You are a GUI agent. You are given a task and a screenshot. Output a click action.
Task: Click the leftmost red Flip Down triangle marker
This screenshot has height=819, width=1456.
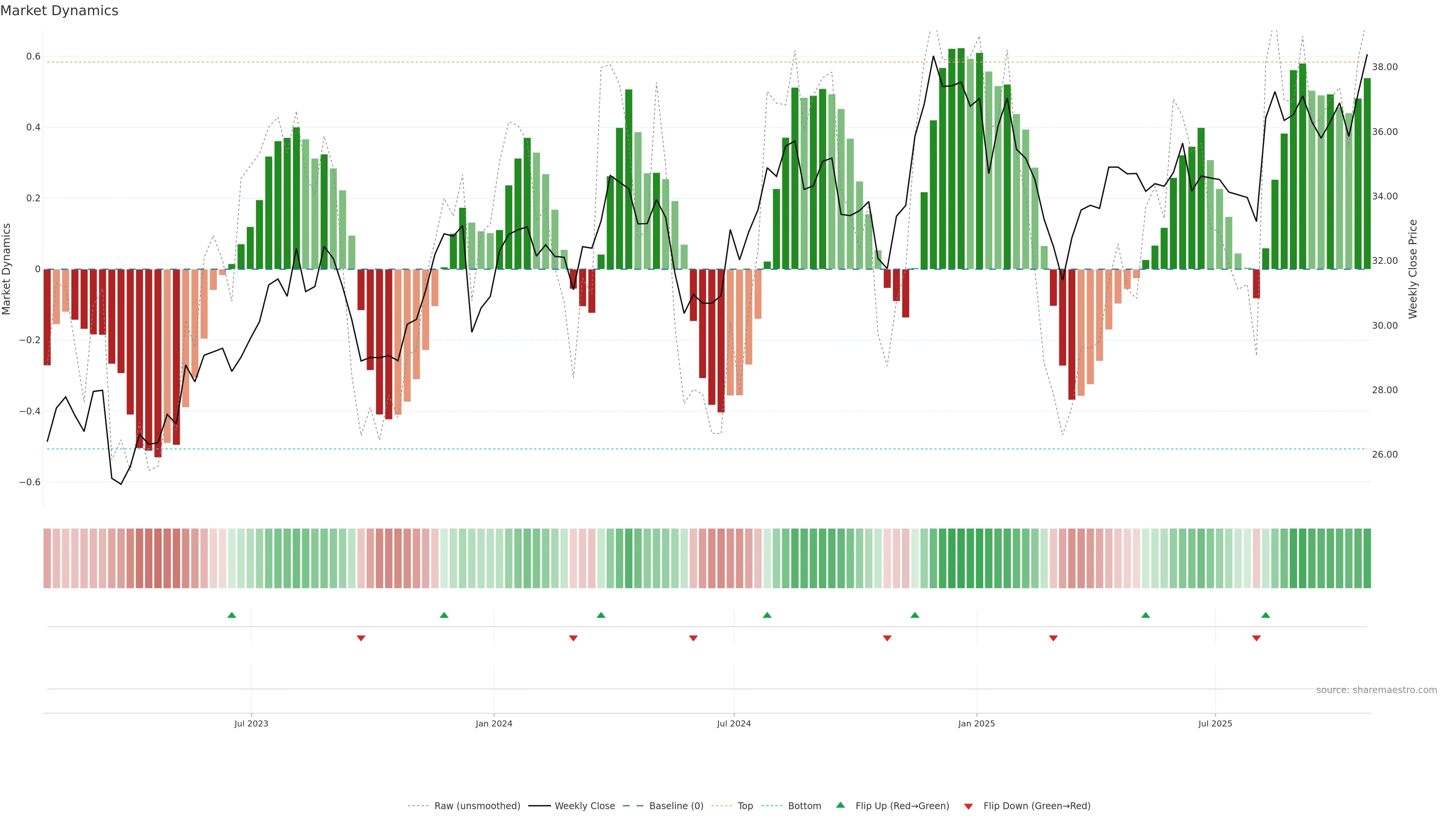(361, 638)
